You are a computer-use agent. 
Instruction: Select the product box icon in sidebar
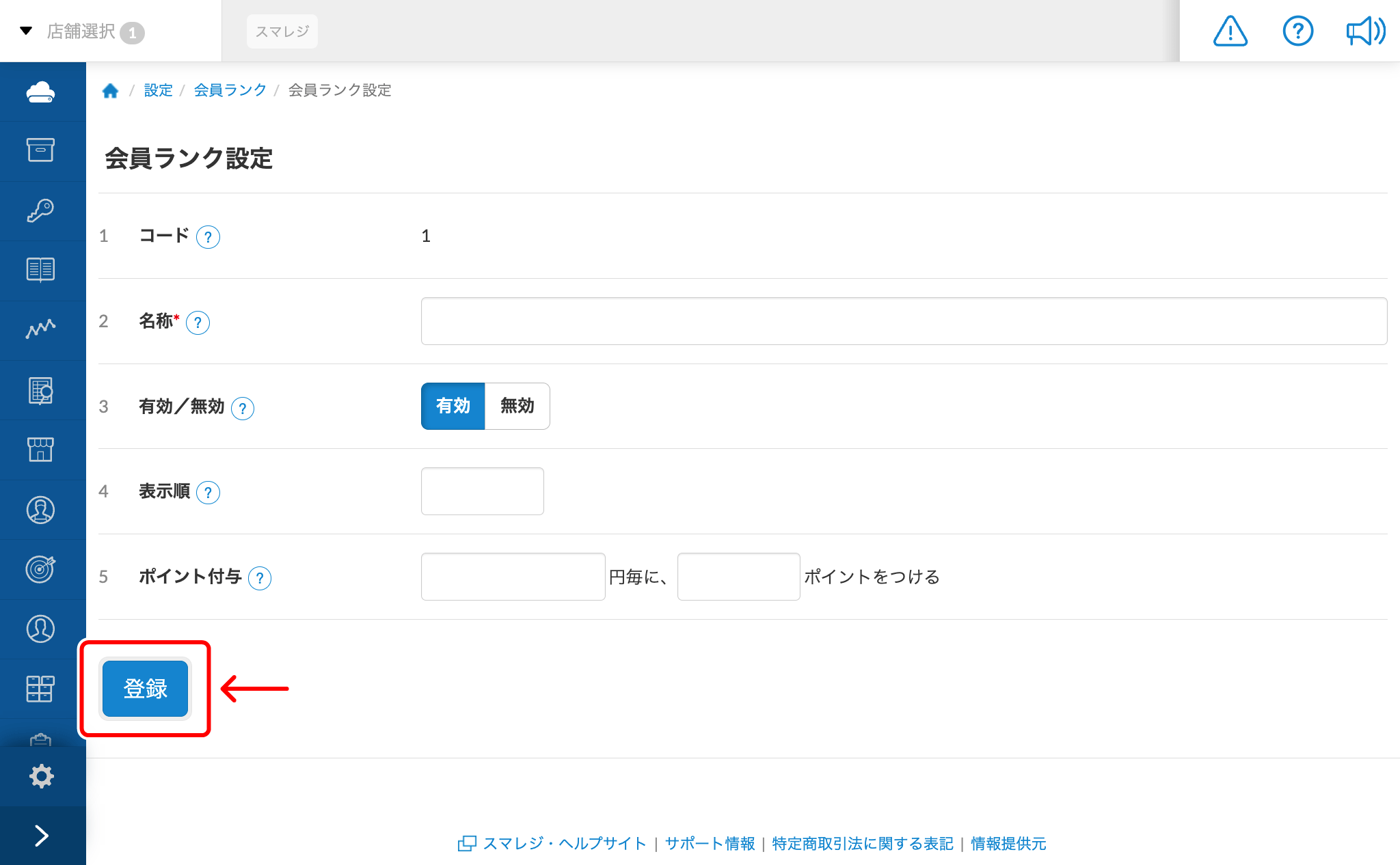(x=42, y=151)
